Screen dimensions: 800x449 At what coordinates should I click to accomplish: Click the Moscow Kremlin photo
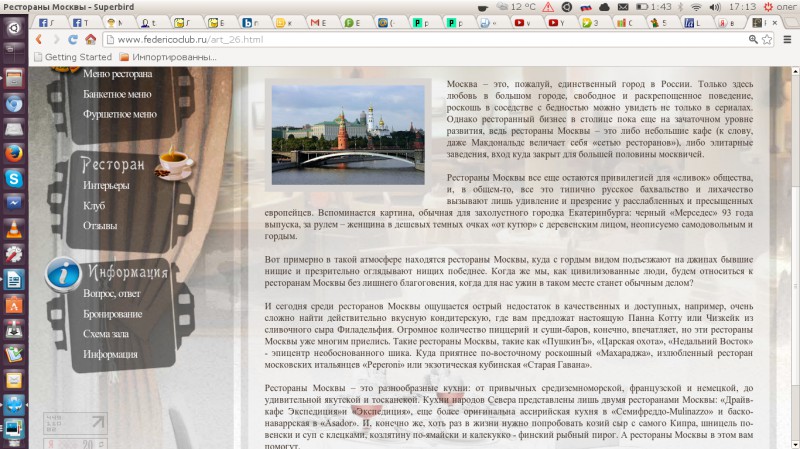click(348, 135)
